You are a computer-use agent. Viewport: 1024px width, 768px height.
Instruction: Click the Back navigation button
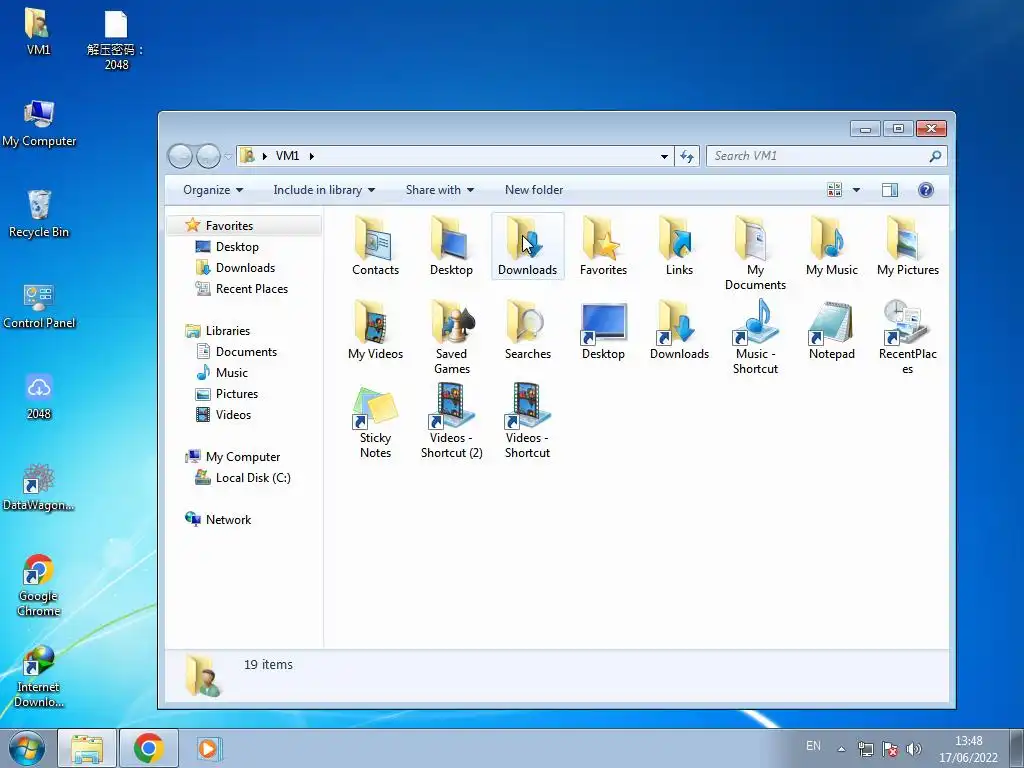tap(180, 156)
